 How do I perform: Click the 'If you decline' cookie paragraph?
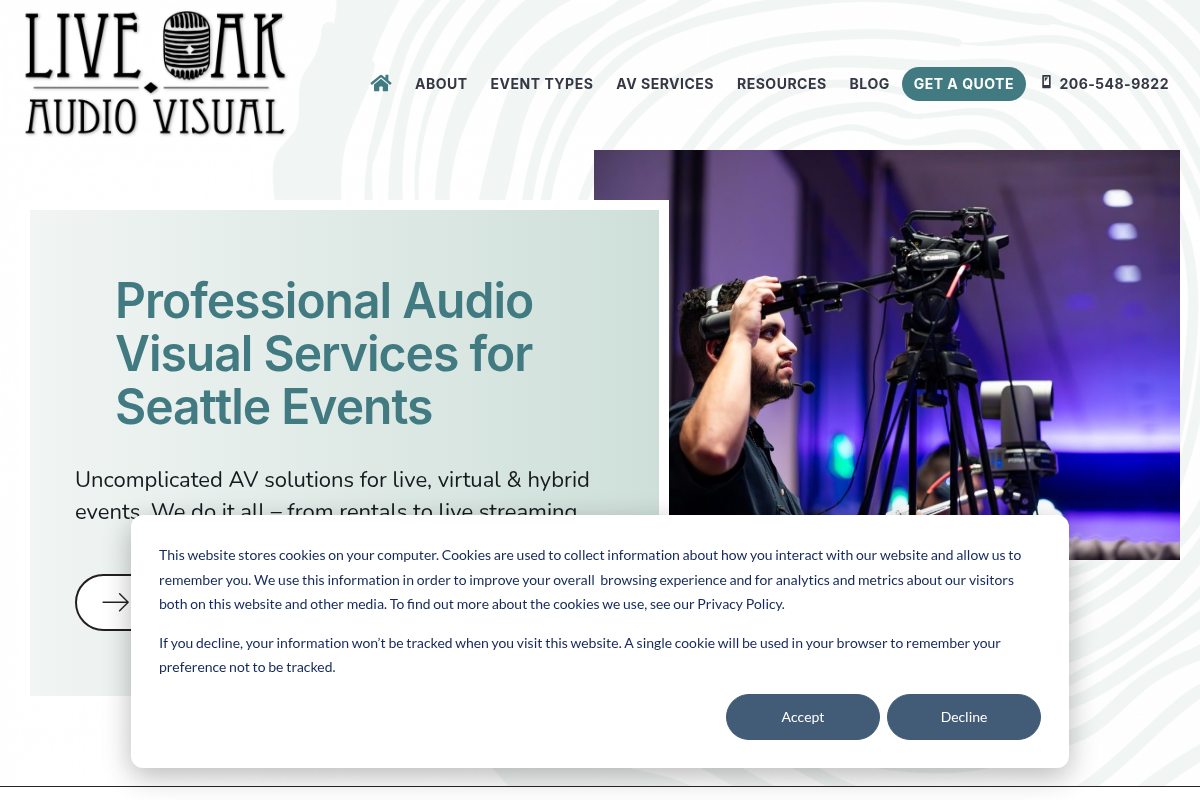click(579, 655)
